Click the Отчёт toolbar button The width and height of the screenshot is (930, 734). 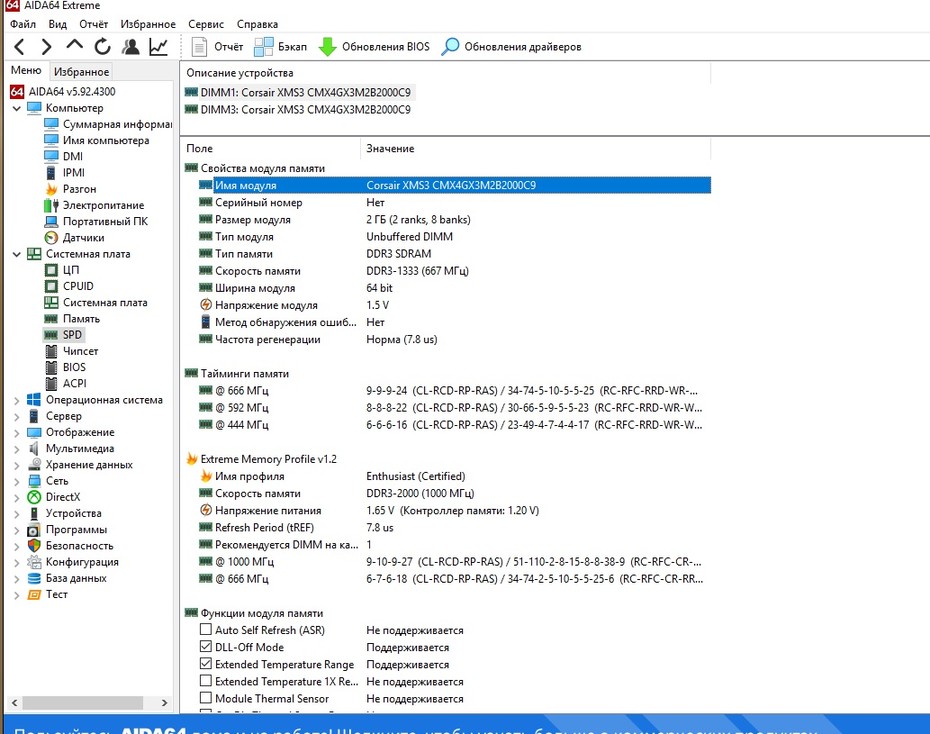(x=217, y=47)
